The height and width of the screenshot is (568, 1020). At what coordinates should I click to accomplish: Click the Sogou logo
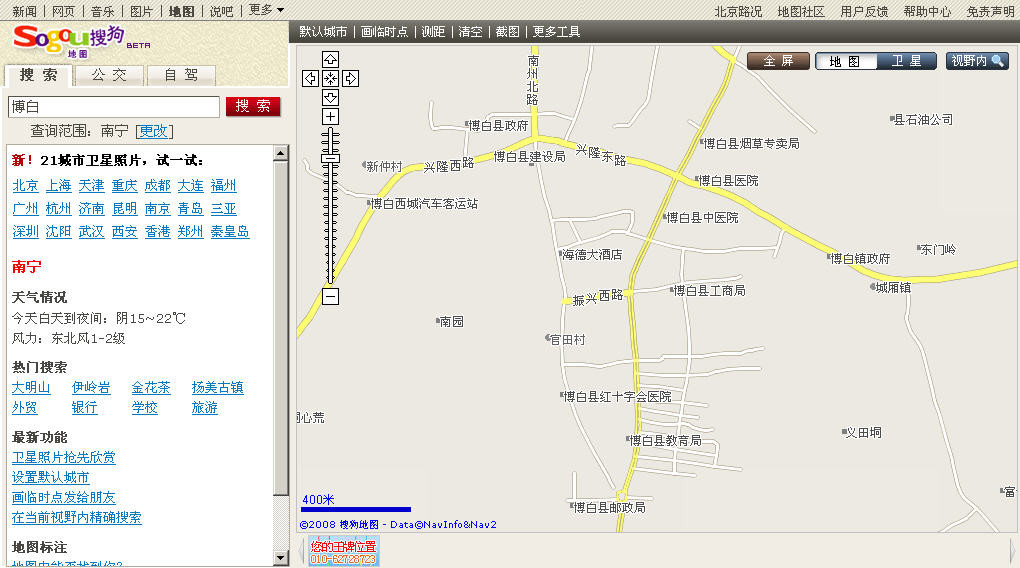tap(81, 40)
